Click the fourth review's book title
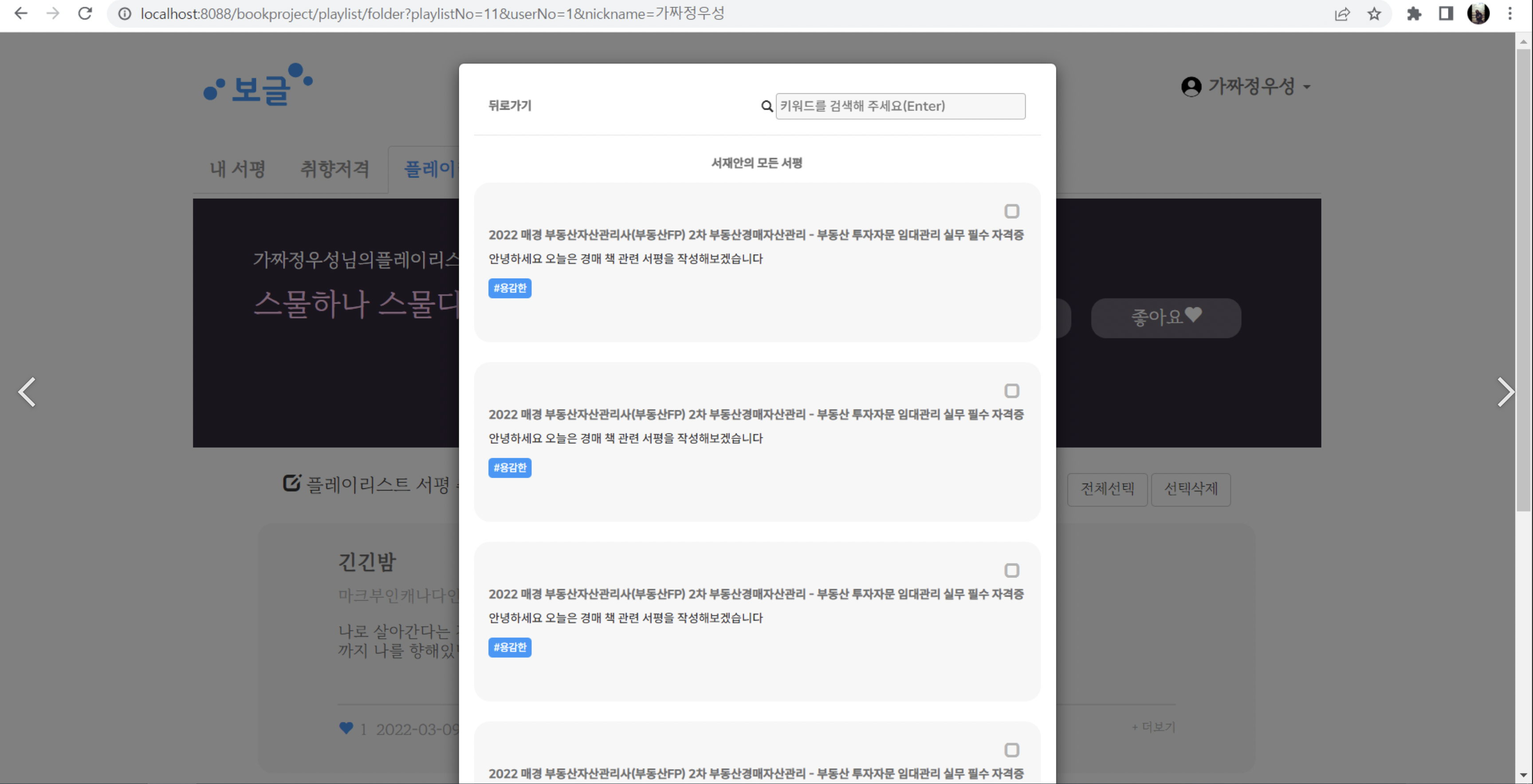Screen dimensions: 1533x784 pyautogui.click(x=756, y=774)
